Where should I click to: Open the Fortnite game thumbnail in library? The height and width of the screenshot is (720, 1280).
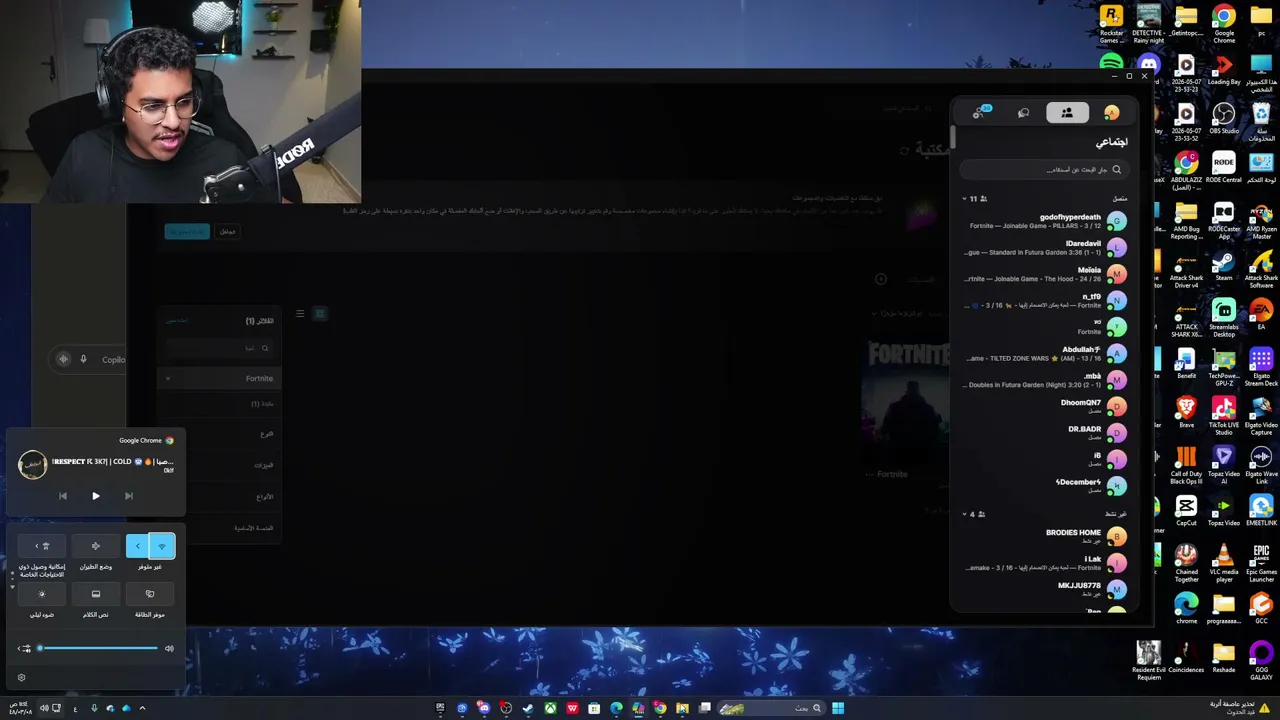tap(906, 400)
